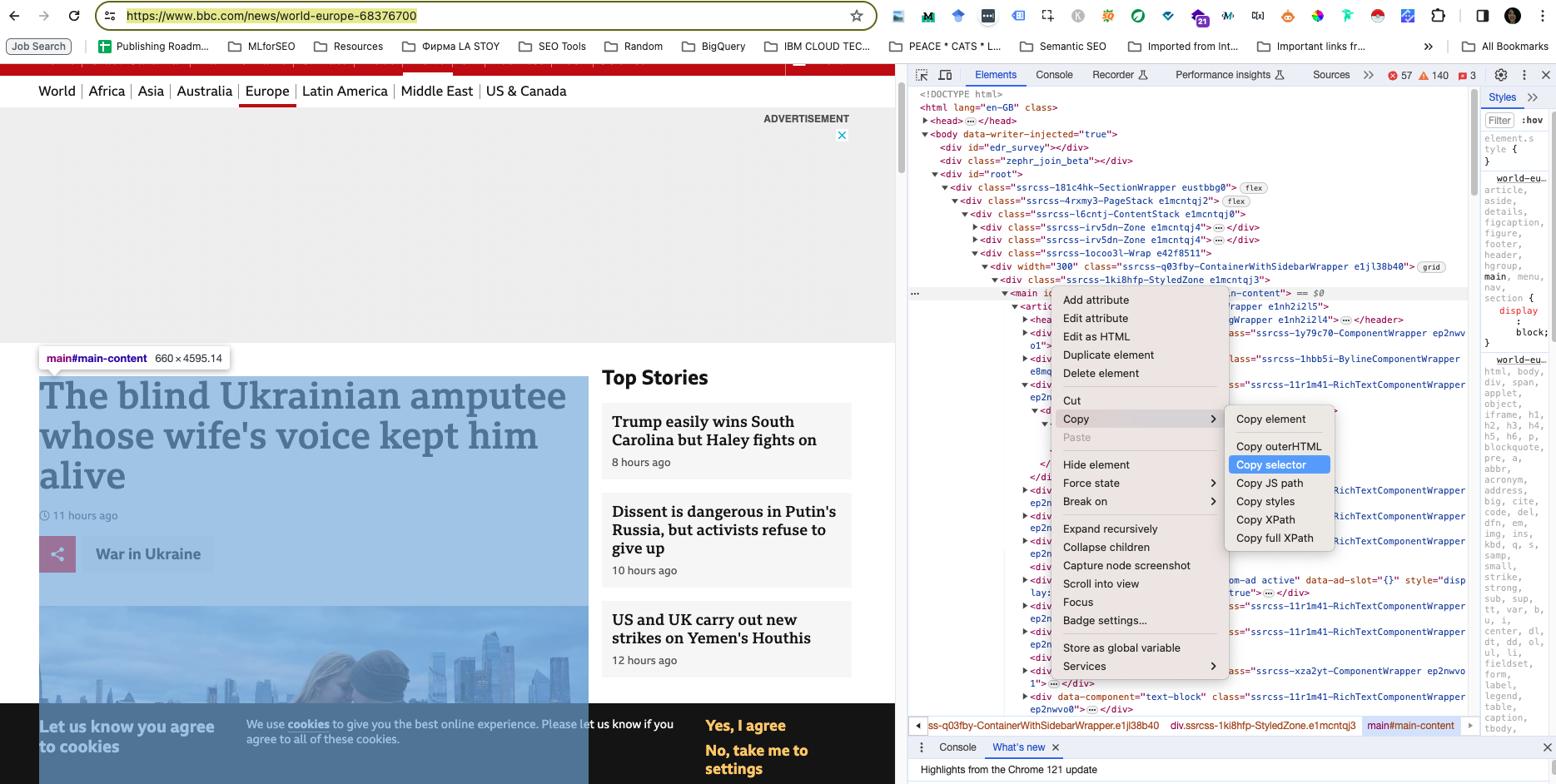
Task: Collapse the main element node arrow
Action: (1005, 293)
